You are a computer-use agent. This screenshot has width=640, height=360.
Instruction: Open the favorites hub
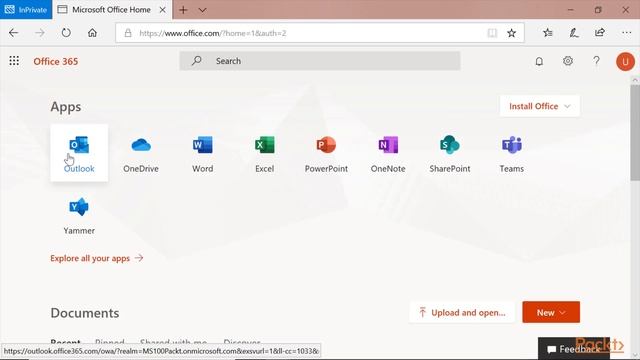(548, 33)
